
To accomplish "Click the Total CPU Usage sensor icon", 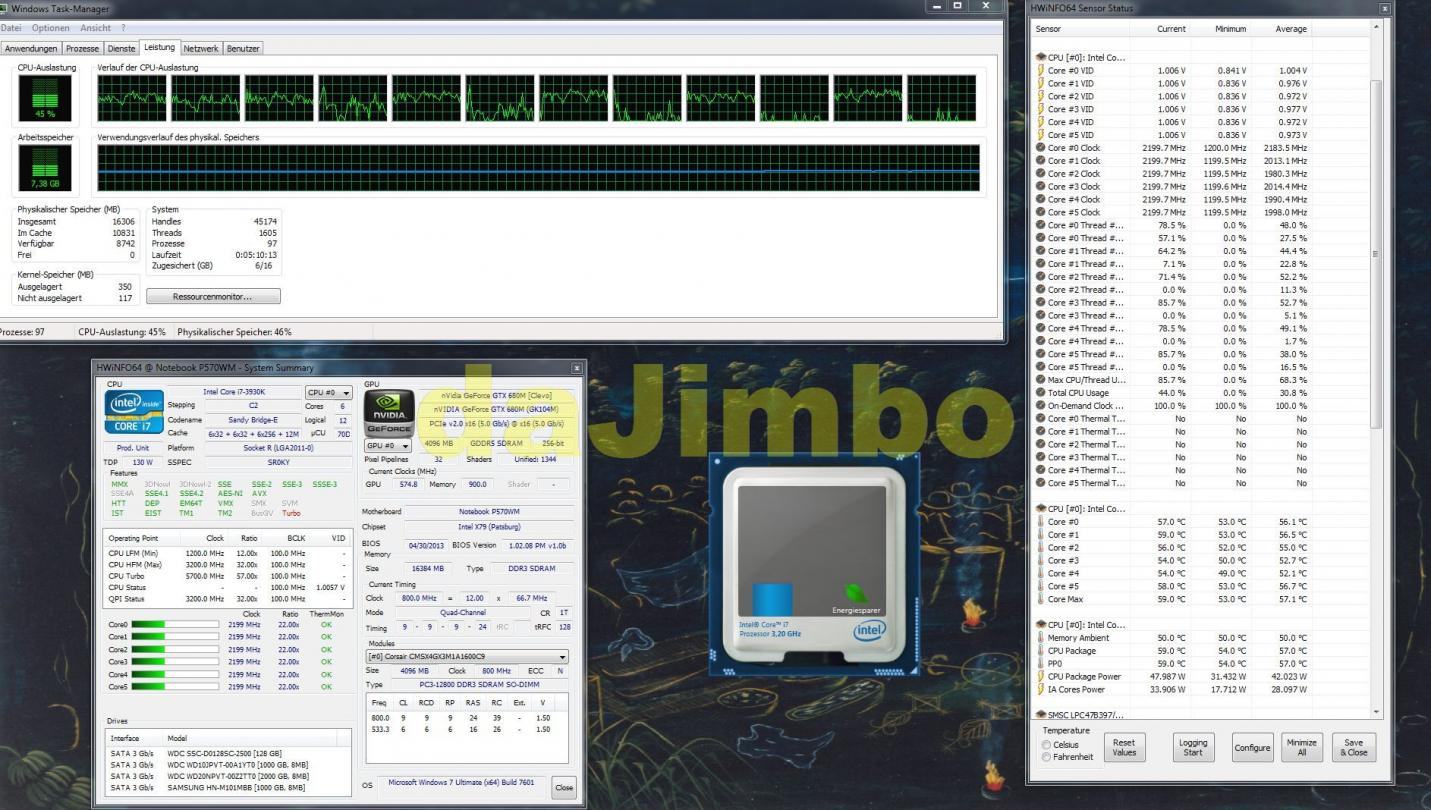I will [x=1041, y=393].
